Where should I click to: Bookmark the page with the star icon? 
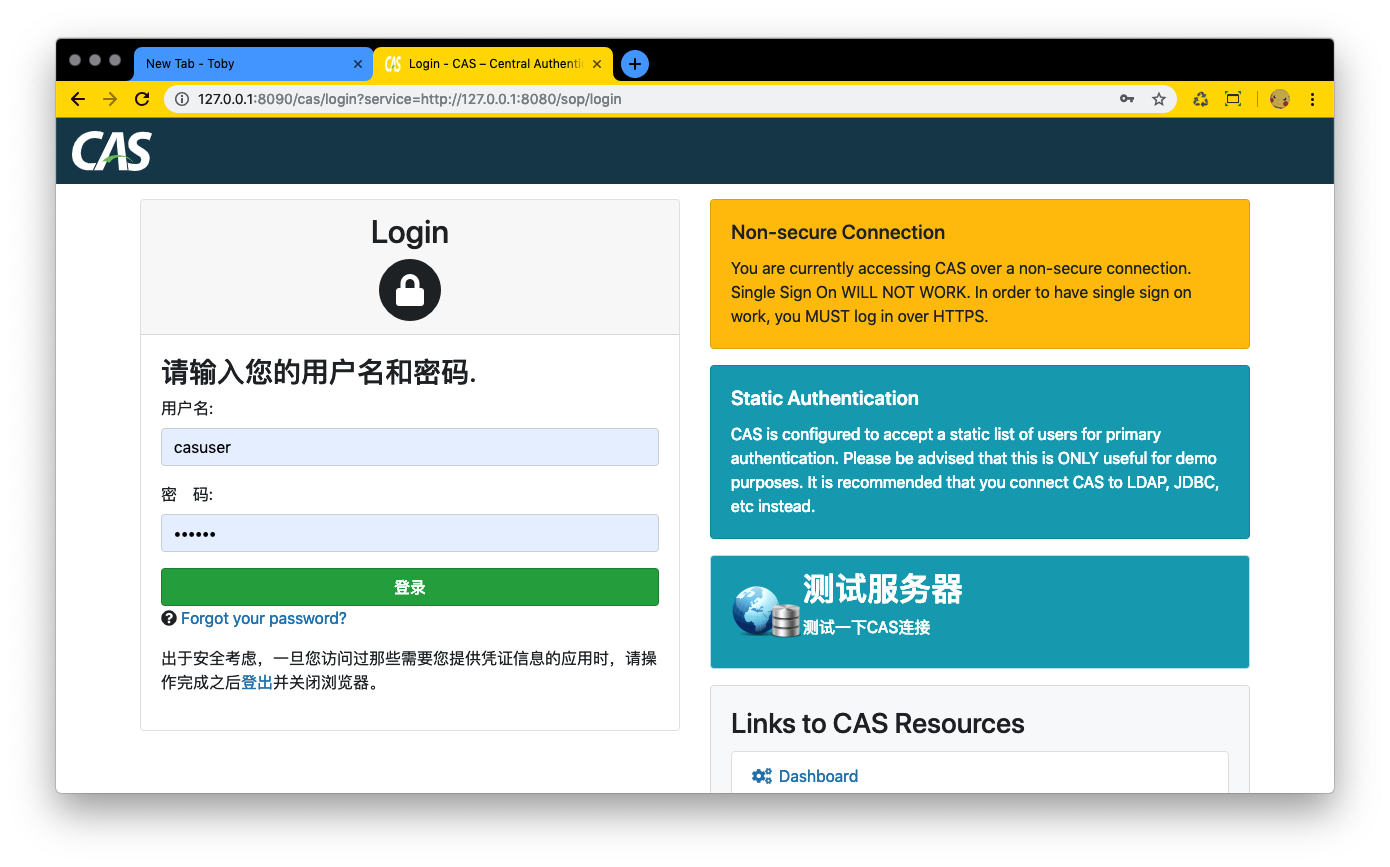click(1159, 99)
